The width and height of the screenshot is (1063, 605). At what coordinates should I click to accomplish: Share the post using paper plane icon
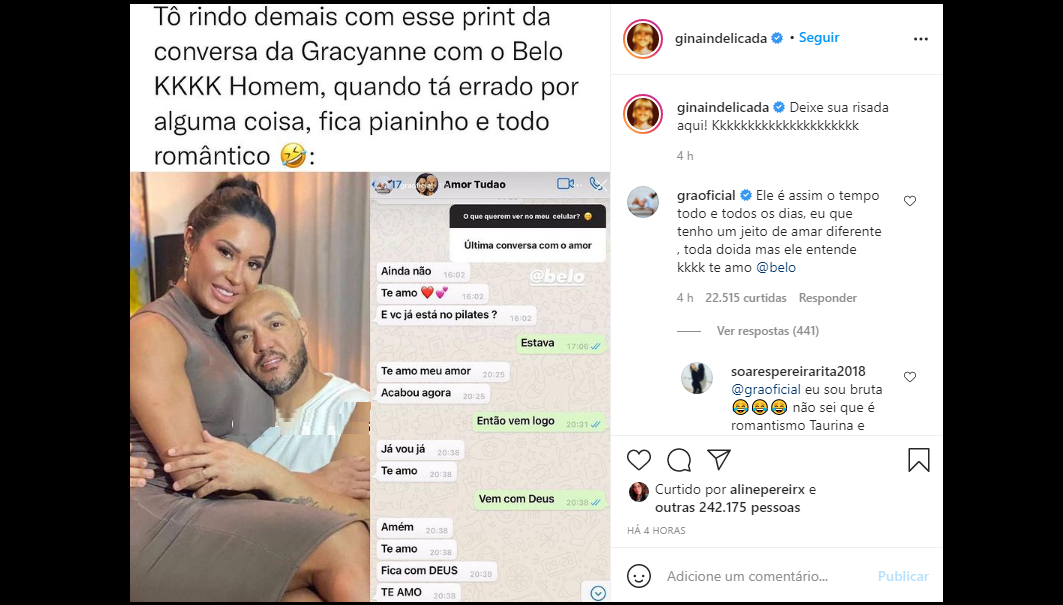(x=719, y=459)
